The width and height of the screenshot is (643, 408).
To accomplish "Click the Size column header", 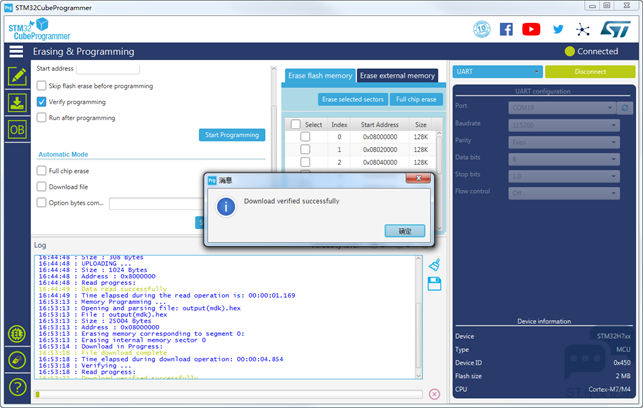I will [421, 125].
